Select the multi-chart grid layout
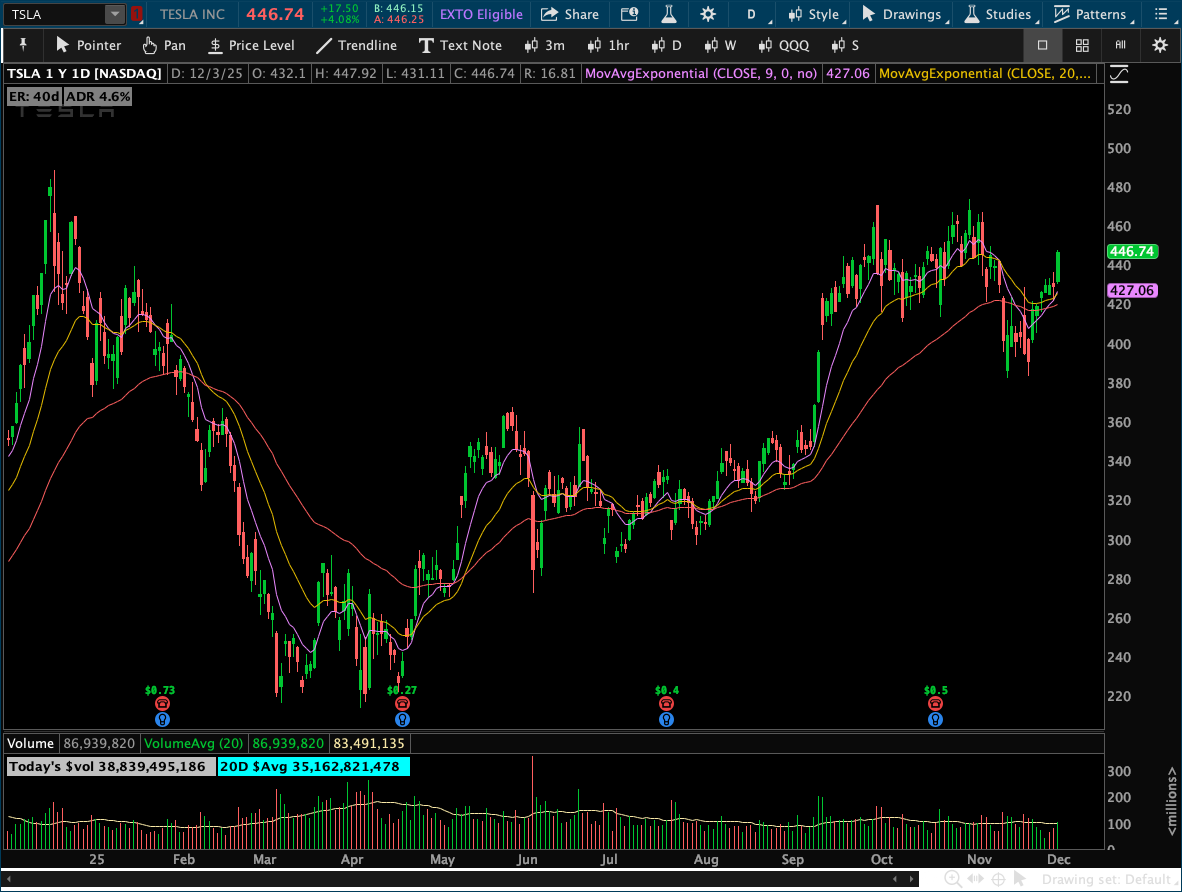Viewport: 1182px width, 892px height. (x=1082, y=45)
